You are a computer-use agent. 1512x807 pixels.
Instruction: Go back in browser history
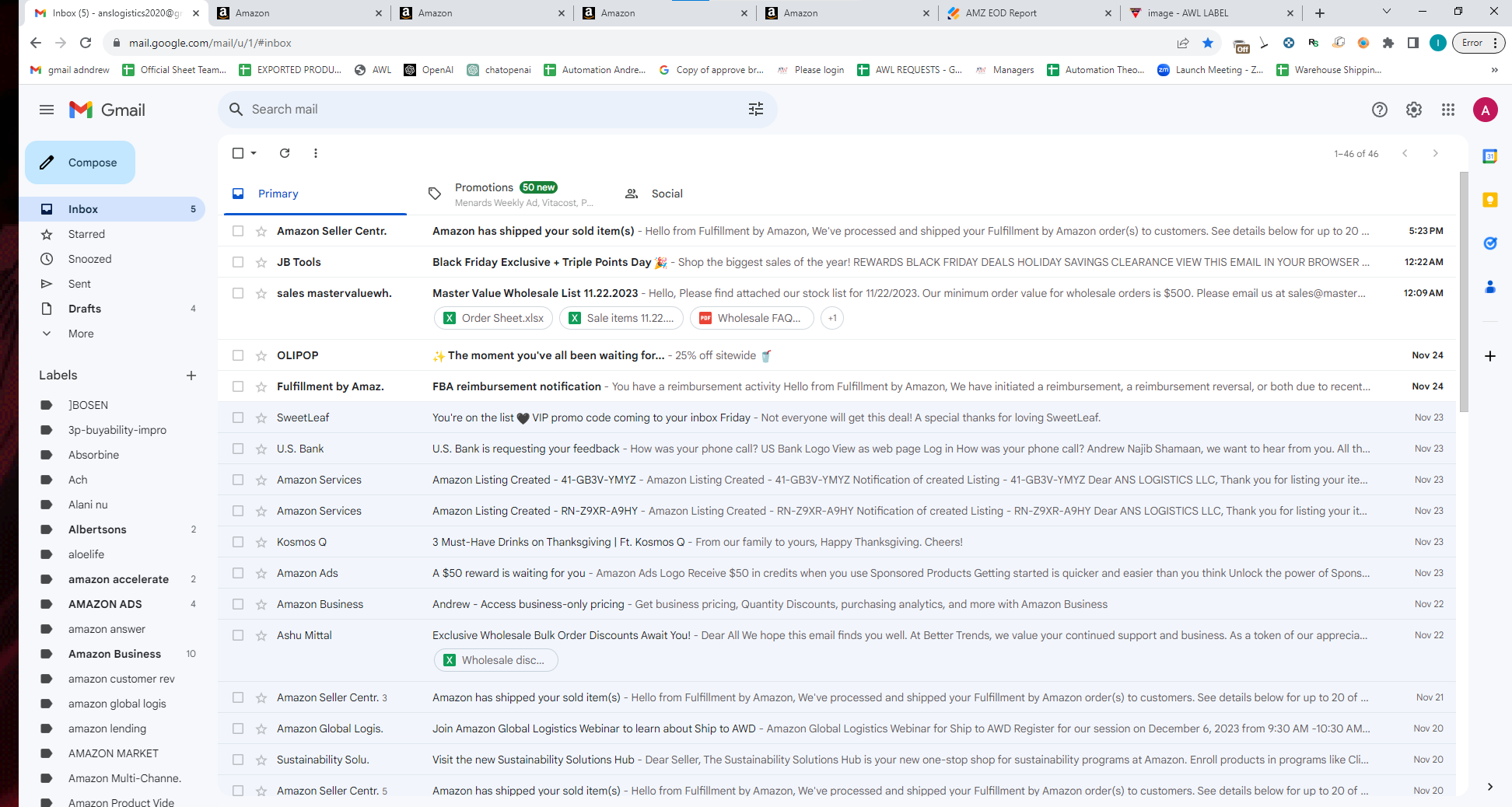(x=36, y=43)
